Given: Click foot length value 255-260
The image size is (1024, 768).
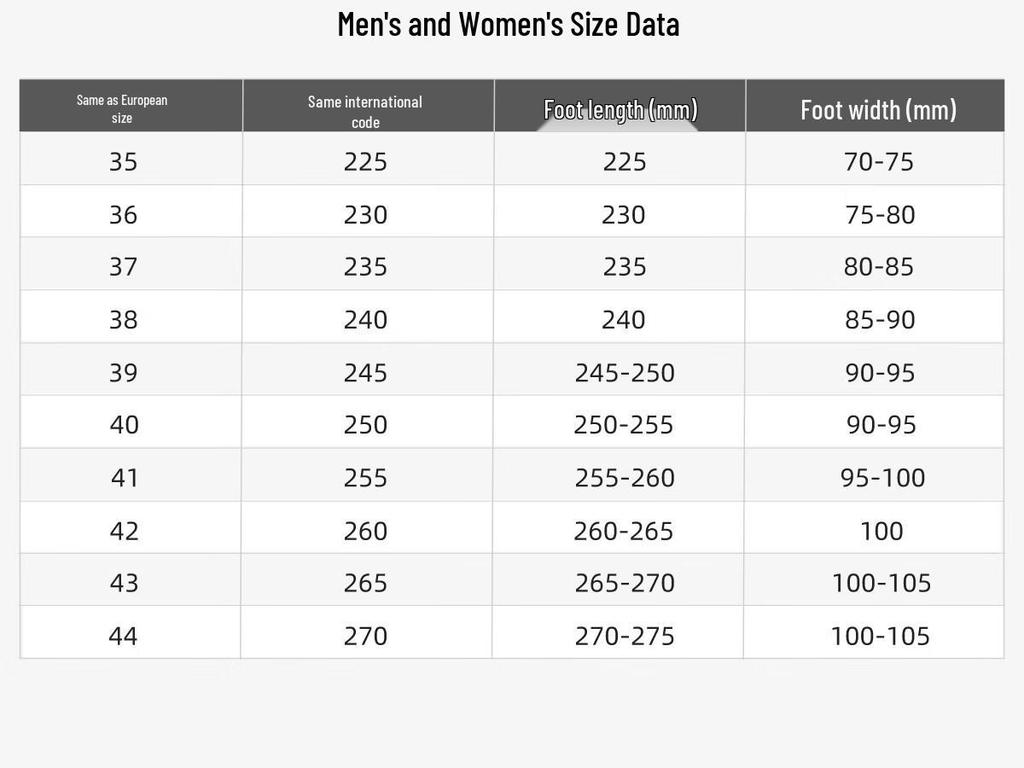Looking at the screenshot, I should (624, 477).
